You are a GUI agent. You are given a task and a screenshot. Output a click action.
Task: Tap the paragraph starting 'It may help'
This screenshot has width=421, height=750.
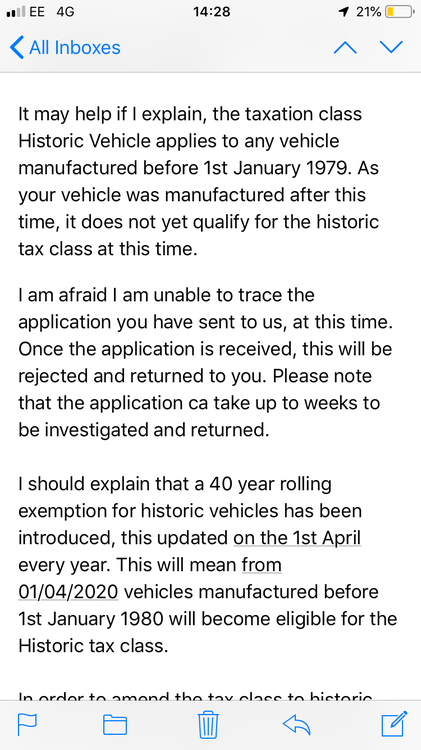point(199,182)
